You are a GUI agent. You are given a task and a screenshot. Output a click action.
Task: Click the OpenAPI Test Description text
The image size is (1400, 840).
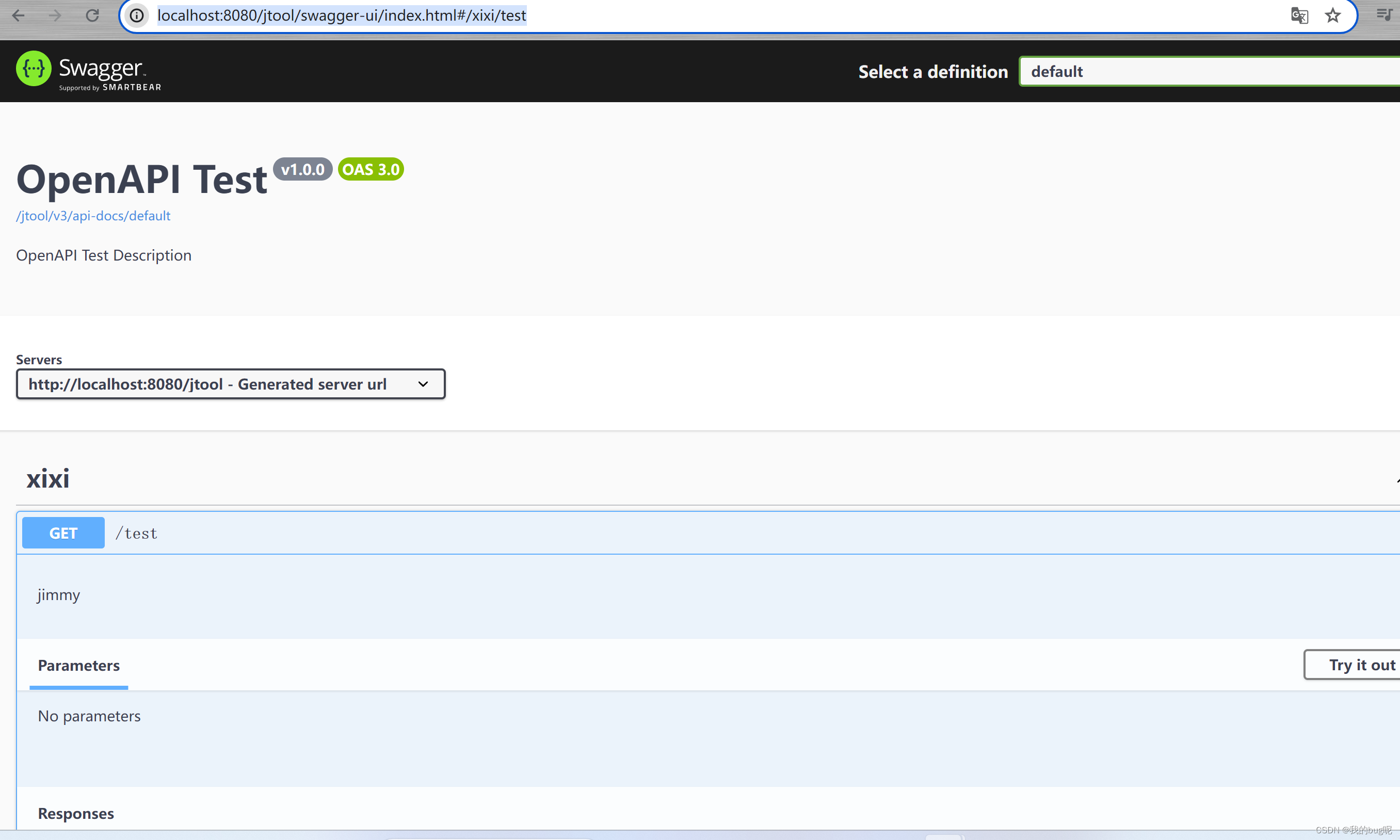click(x=104, y=255)
